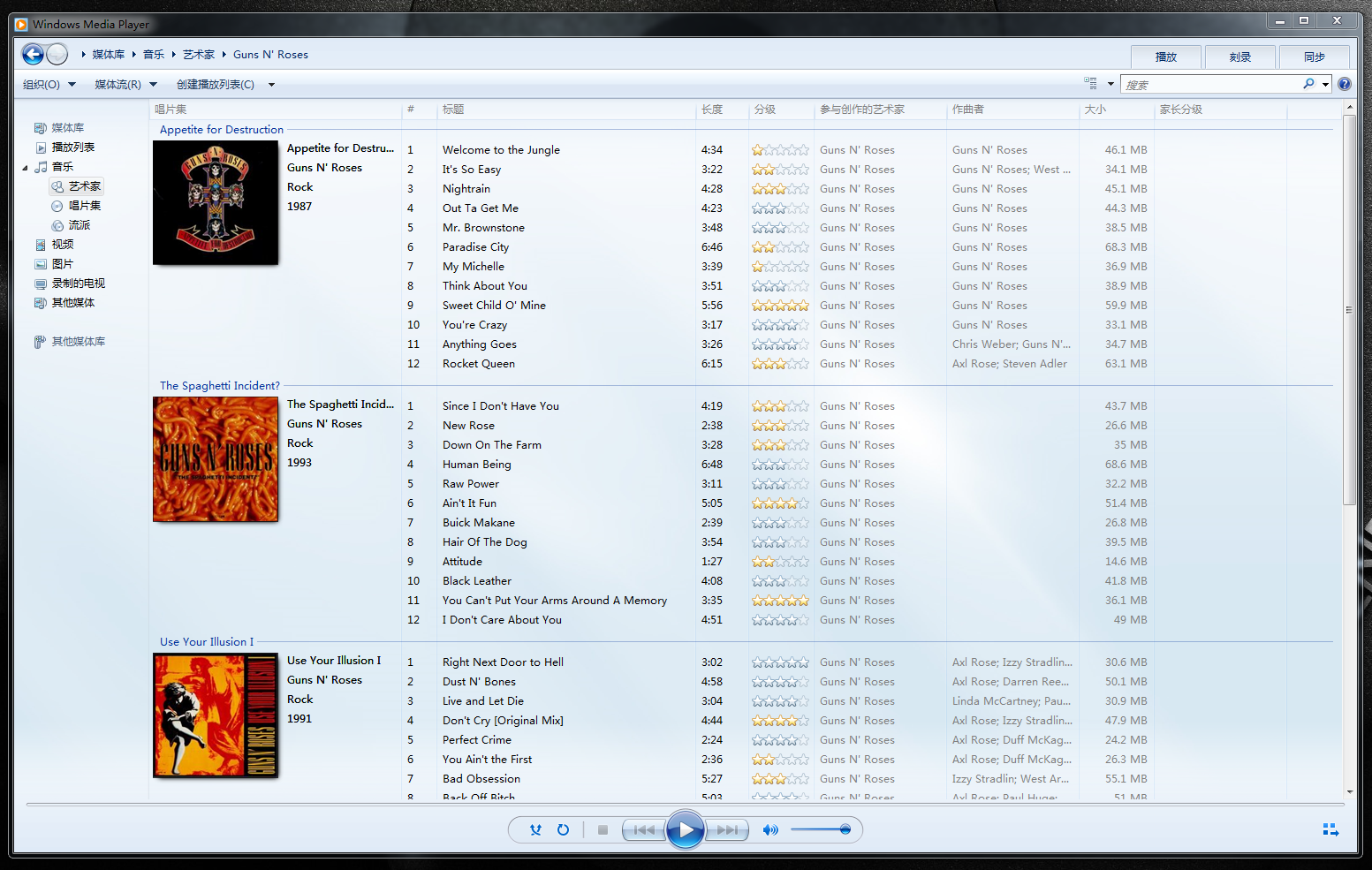Expand the arrow after 音乐 breadcrumb
1372x870 pixels.
(x=174, y=55)
